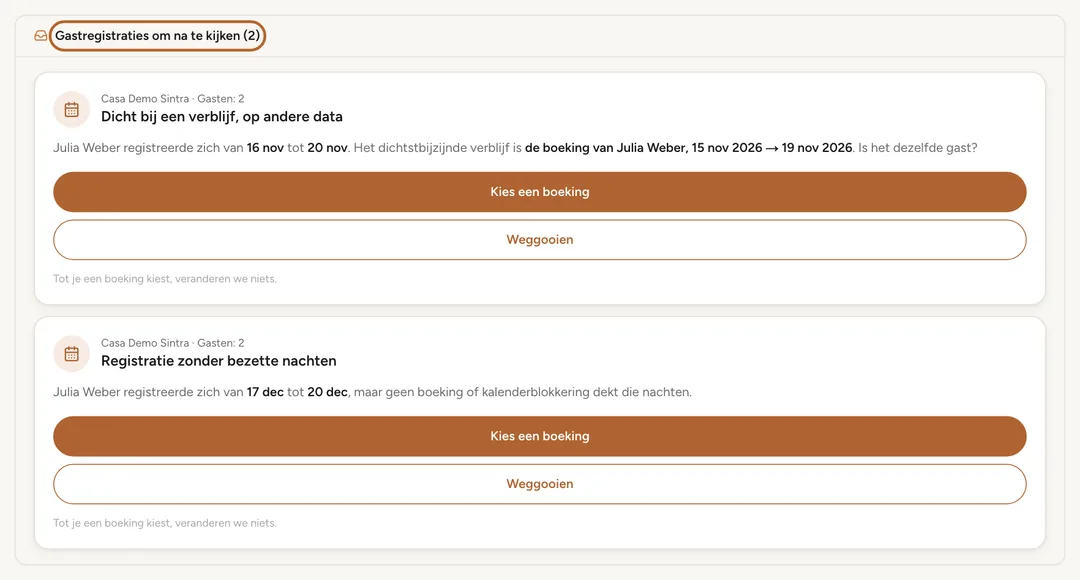Viewport: 1080px width, 580px height.
Task: Click the inbox icon beside Gastregistraties heading
Action: (x=41, y=36)
